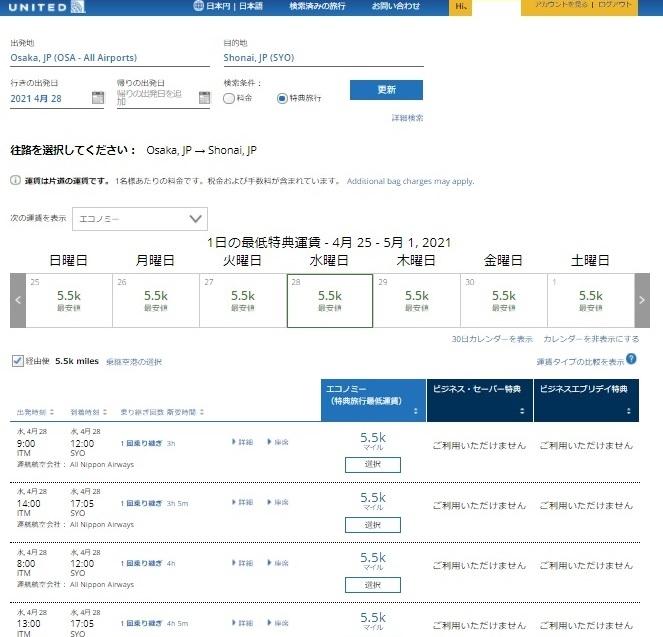Open 1 回乗り継ぎ 3h connection link
663x637 pixels.
148,443
